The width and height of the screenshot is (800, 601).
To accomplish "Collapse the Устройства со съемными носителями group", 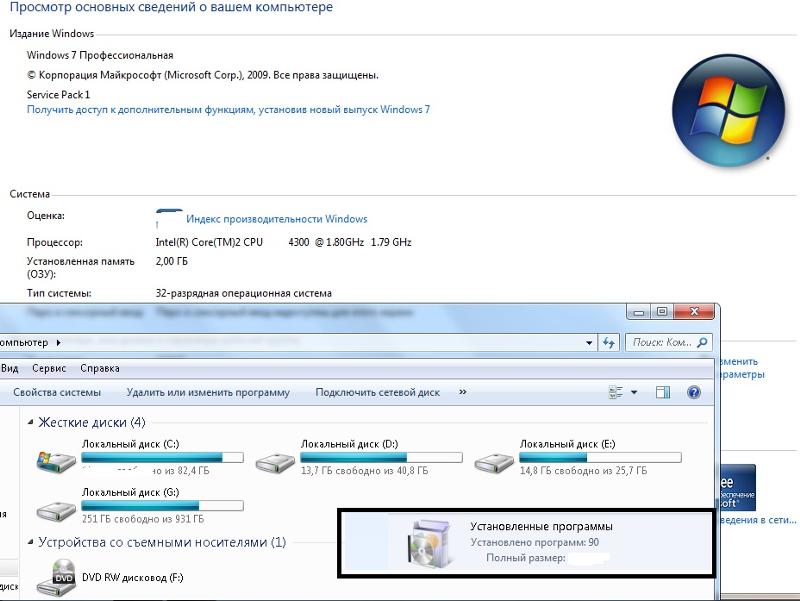I will pos(31,542).
